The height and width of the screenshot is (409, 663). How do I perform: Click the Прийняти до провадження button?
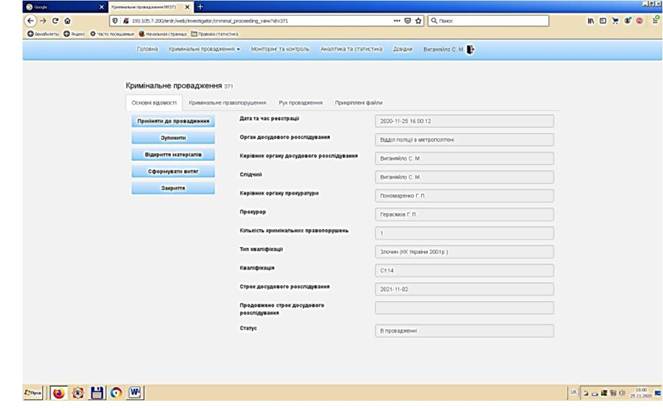(x=173, y=121)
